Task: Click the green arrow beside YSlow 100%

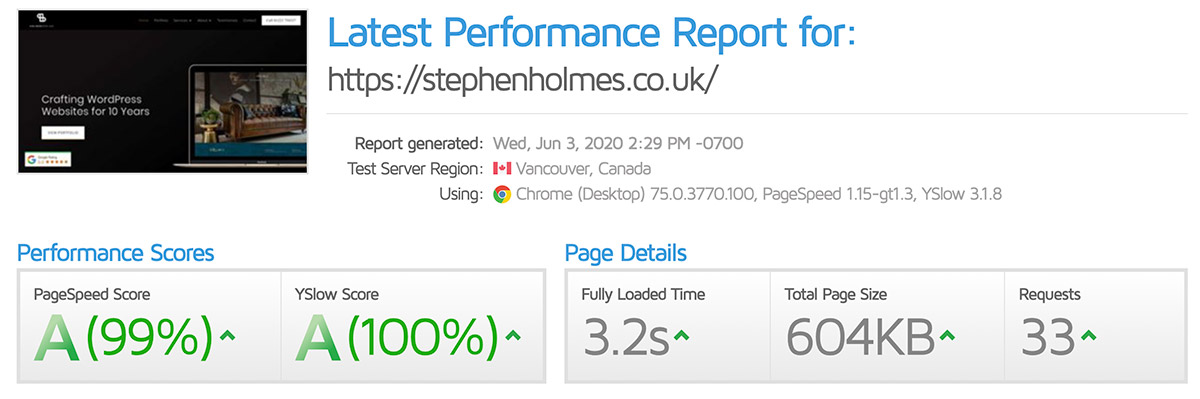Action: pos(513,335)
